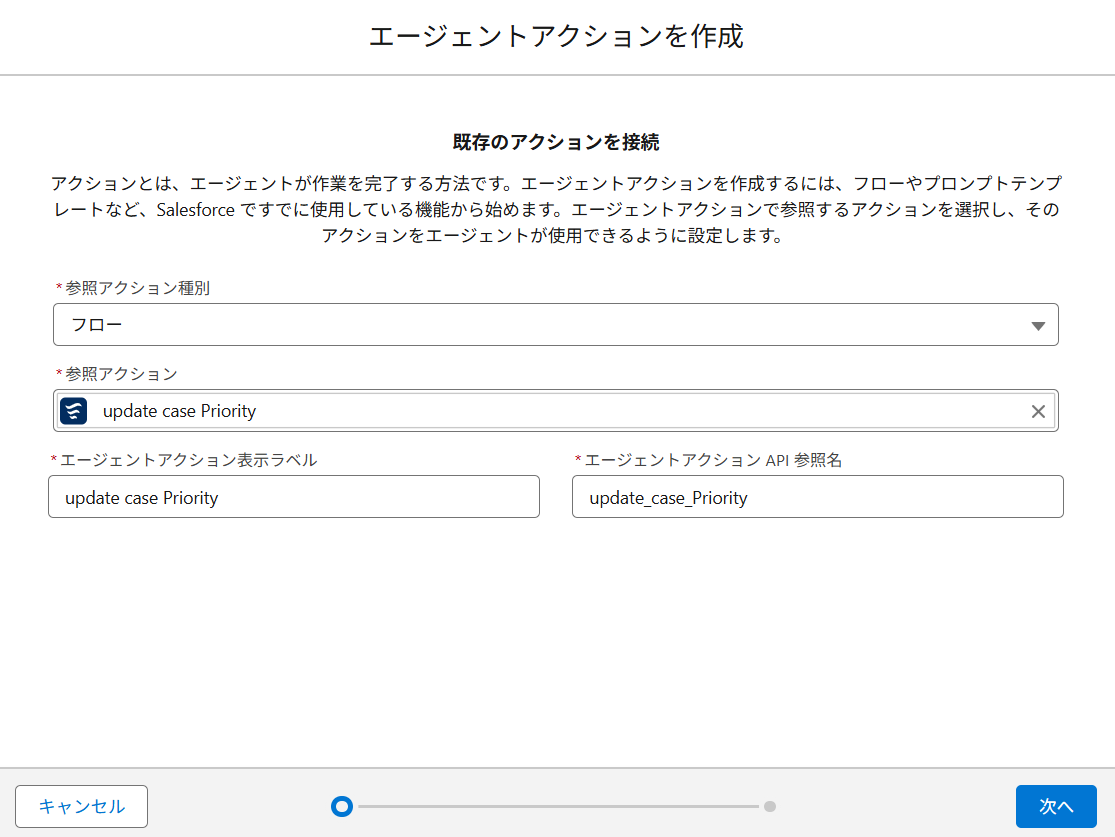This screenshot has width=1115, height=837.
Task: Proceed with the 次へ button
Action: point(1056,806)
